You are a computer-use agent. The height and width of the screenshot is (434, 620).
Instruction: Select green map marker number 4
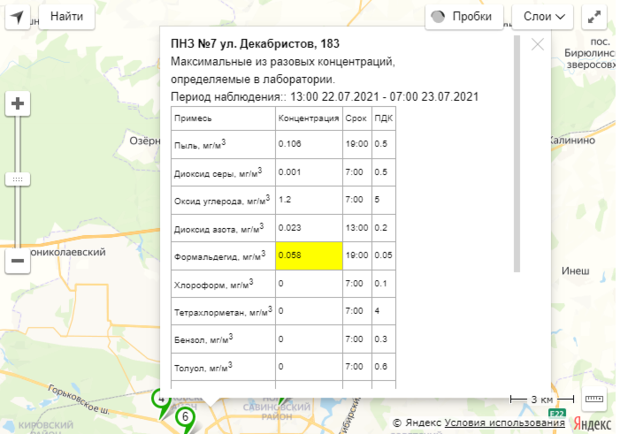pos(160,398)
